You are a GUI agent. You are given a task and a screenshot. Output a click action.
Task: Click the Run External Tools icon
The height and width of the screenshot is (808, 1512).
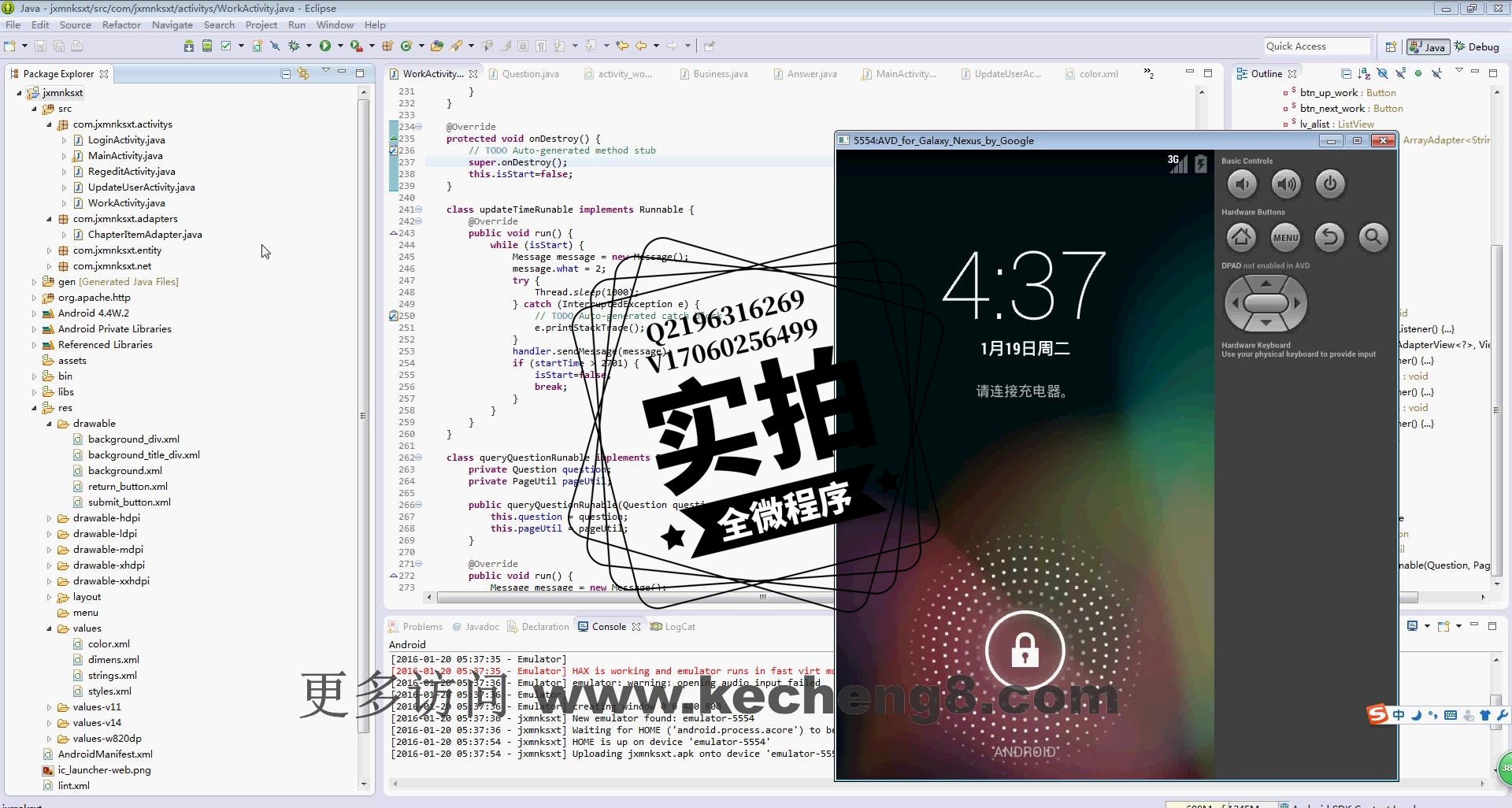356,46
